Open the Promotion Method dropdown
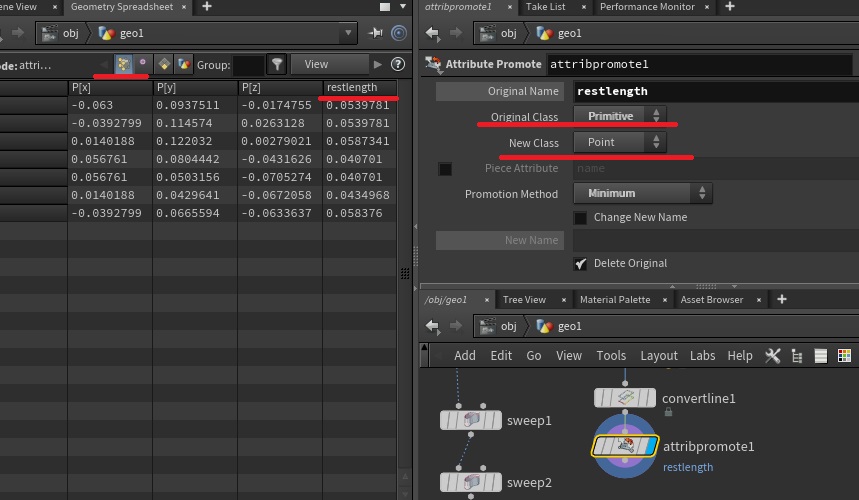 (x=643, y=193)
